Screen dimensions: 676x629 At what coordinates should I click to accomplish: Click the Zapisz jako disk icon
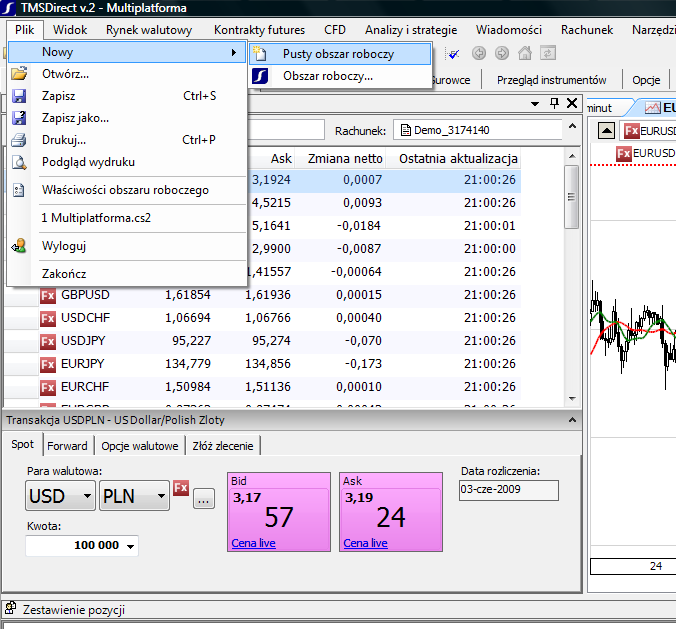click(19, 118)
